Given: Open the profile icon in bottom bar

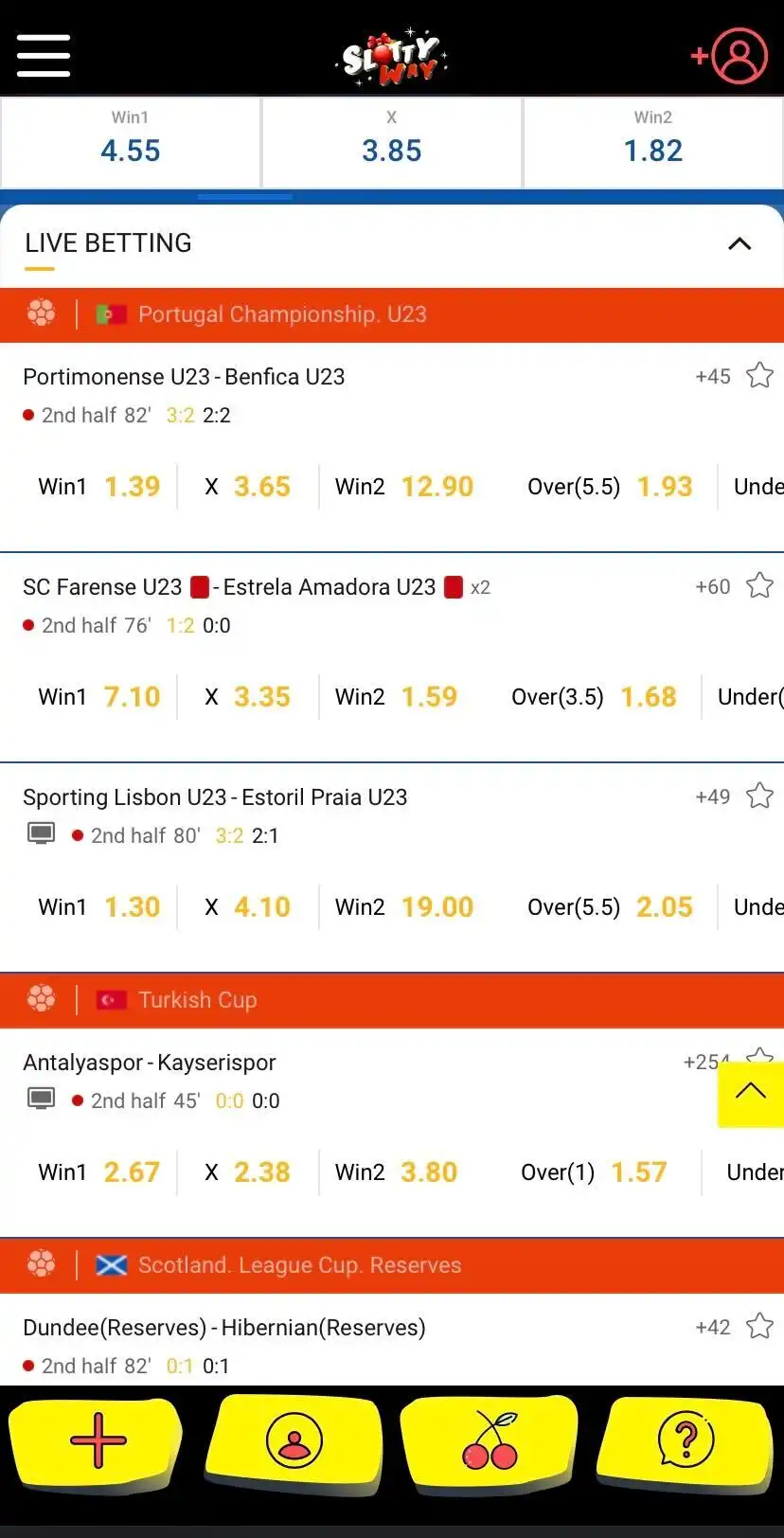Looking at the screenshot, I should pos(294,1440).
